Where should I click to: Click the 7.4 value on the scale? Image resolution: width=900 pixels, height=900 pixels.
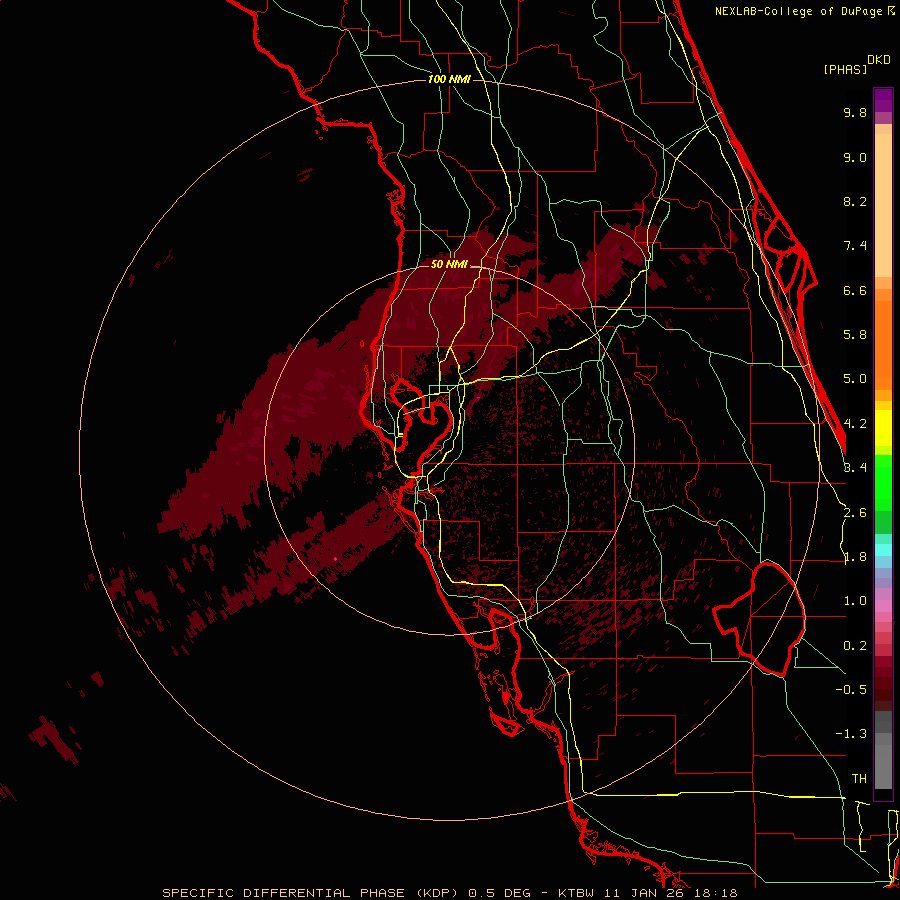click(x=855, y=246)
